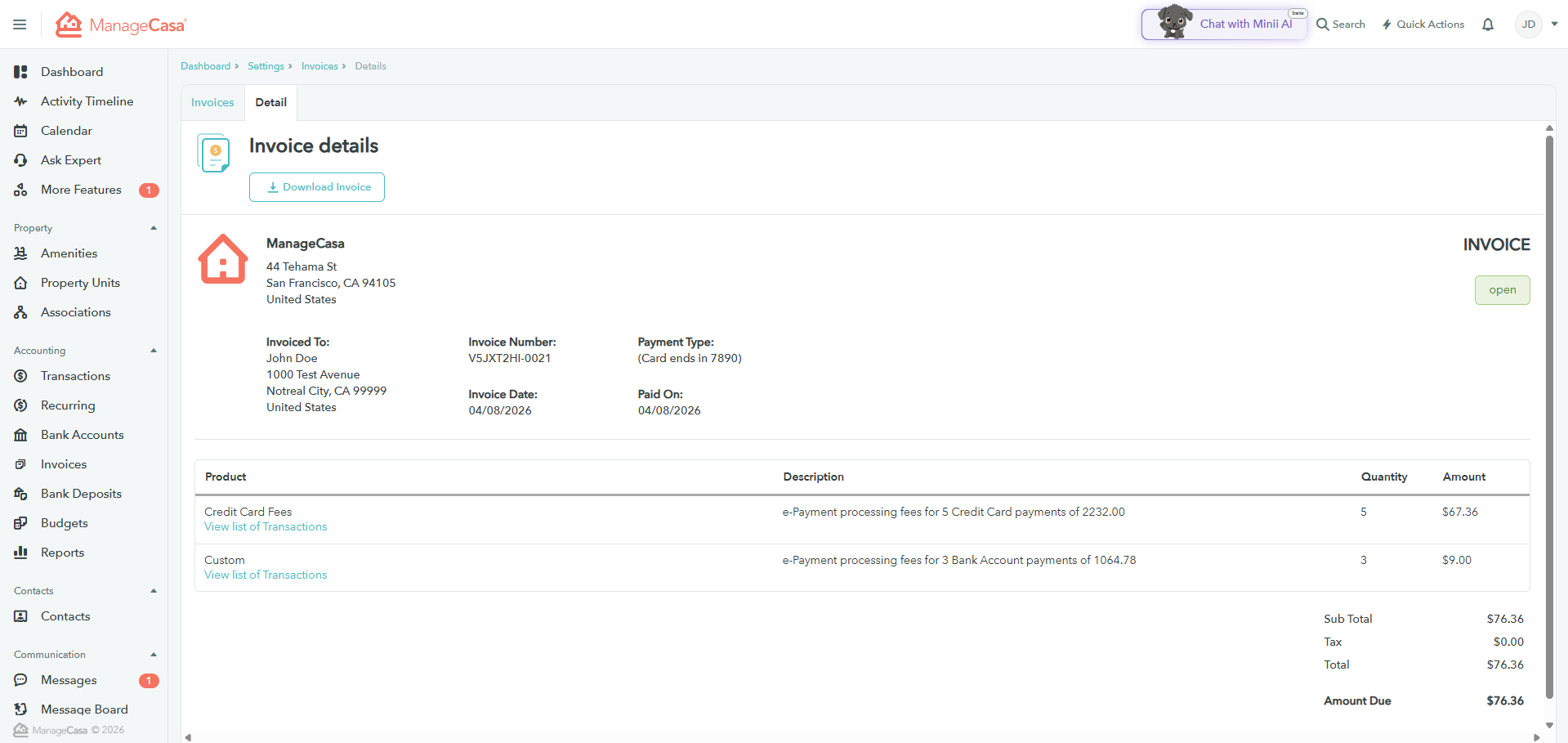Collapse the Accounting sidebar section

154,351
